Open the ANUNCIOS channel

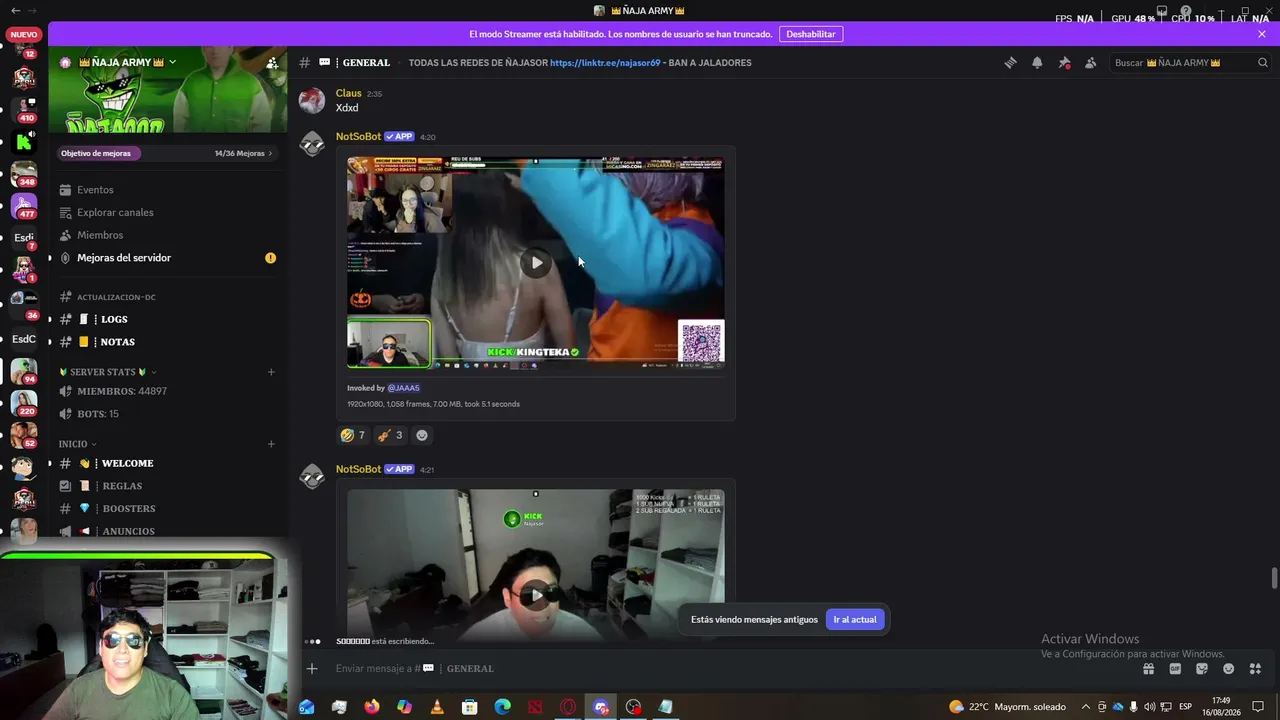[x=168, y=531]
